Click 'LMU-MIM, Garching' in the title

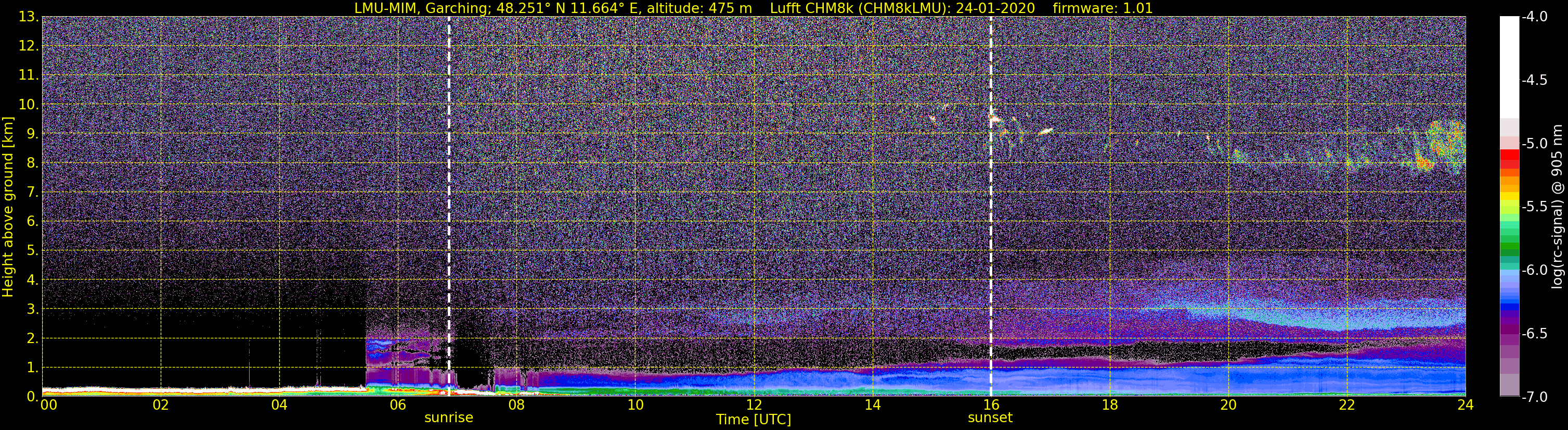coord(421,8)
